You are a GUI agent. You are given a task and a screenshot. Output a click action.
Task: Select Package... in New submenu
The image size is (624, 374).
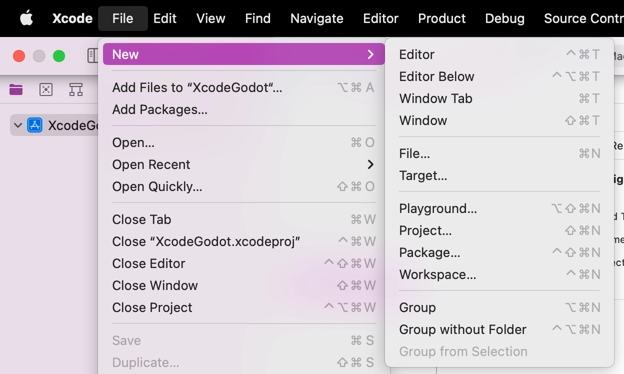[499, 252]
